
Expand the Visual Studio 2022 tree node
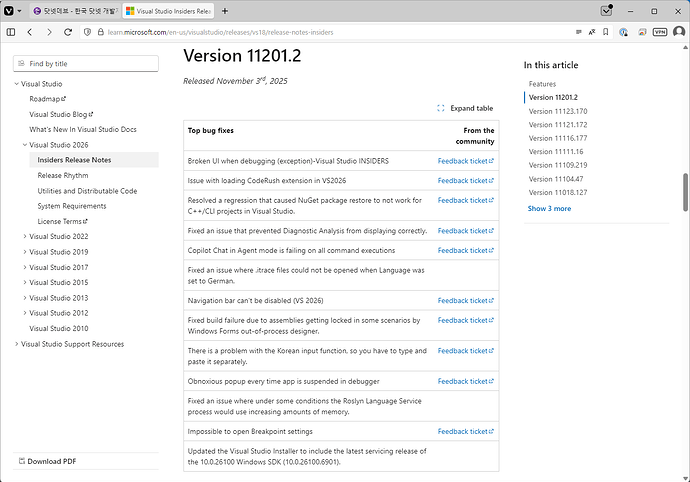pyautogui.click(x=25, y=237)
